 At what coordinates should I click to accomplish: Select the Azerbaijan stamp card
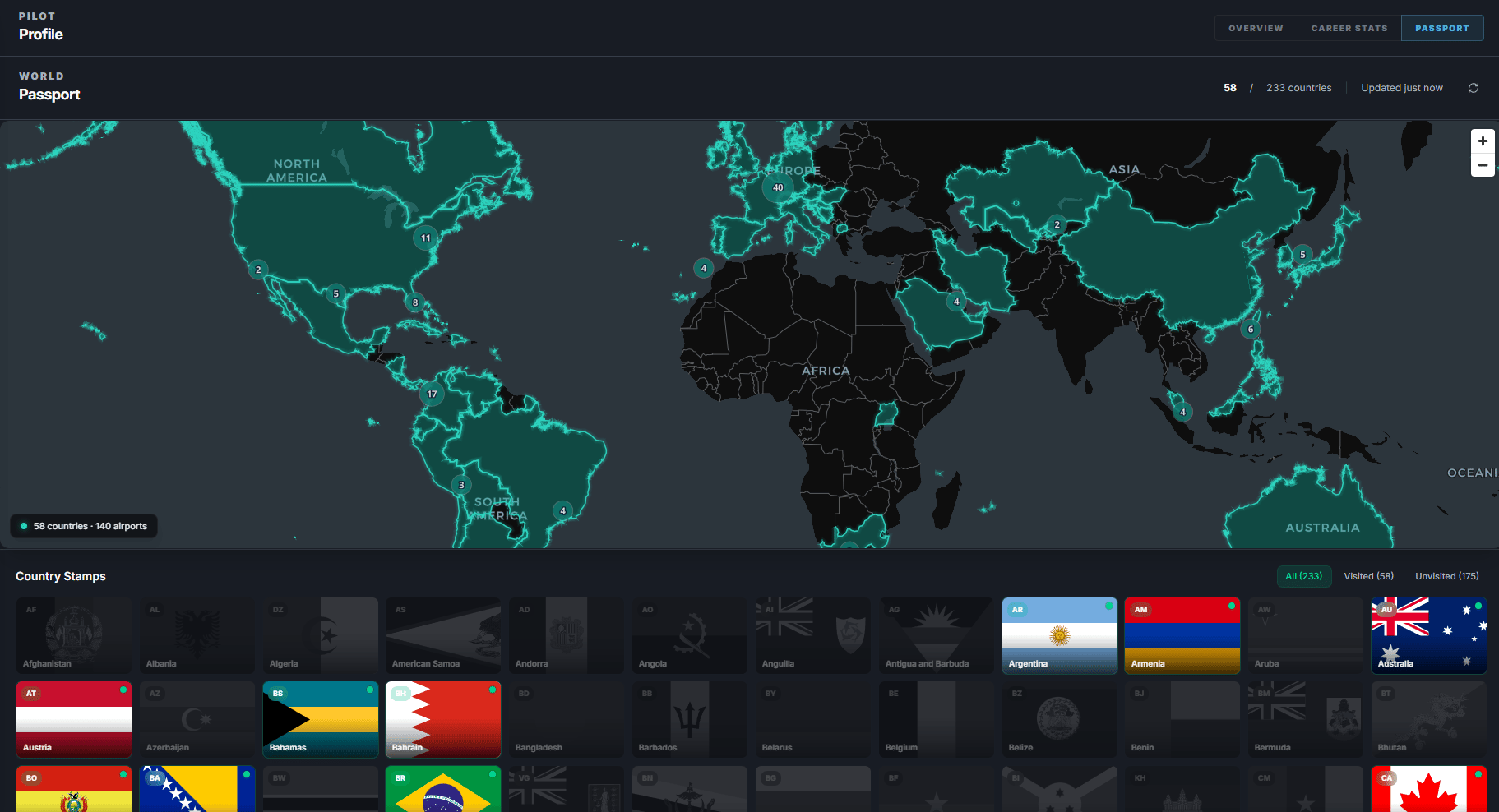point(197,720)
